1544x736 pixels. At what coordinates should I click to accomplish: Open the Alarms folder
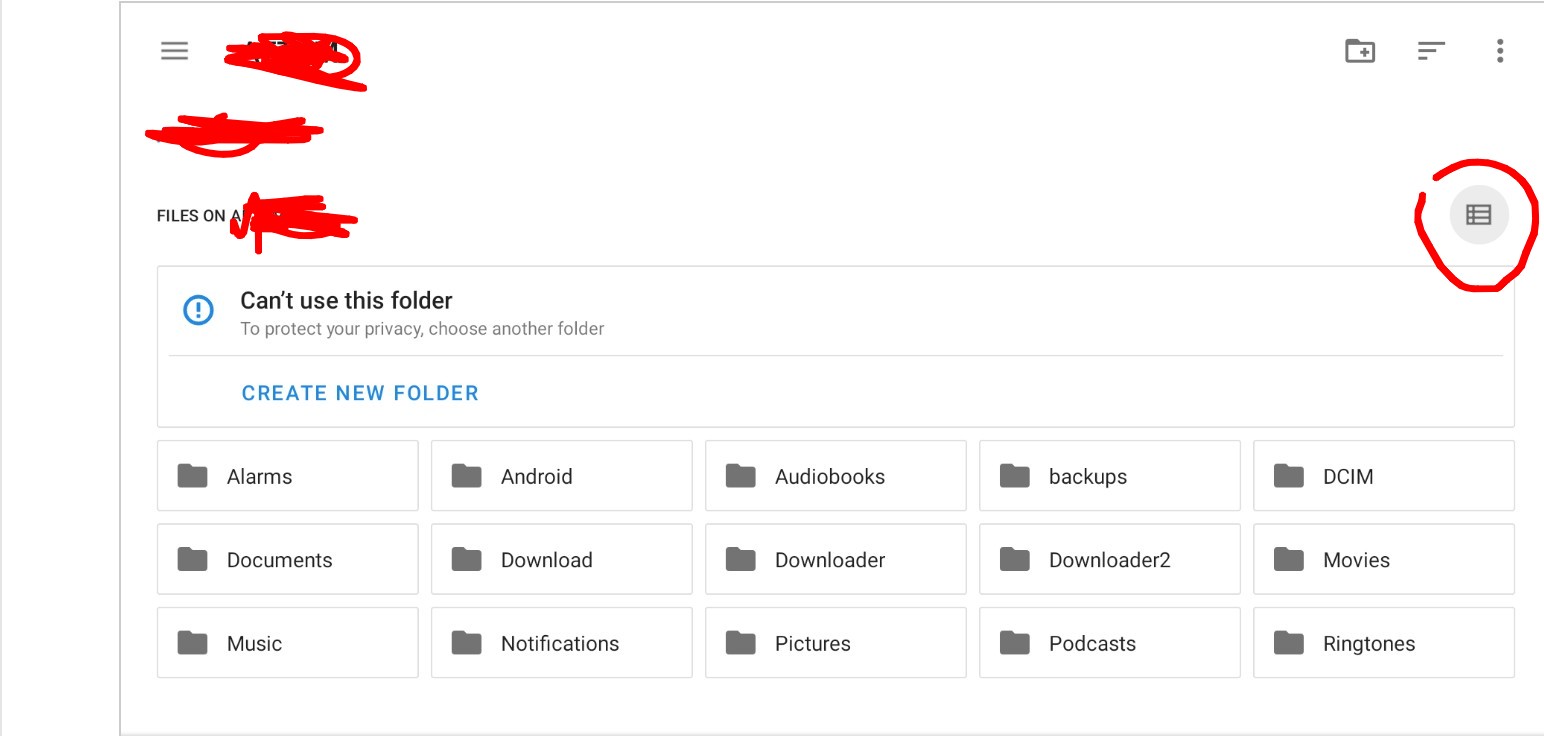pos(287,476)
